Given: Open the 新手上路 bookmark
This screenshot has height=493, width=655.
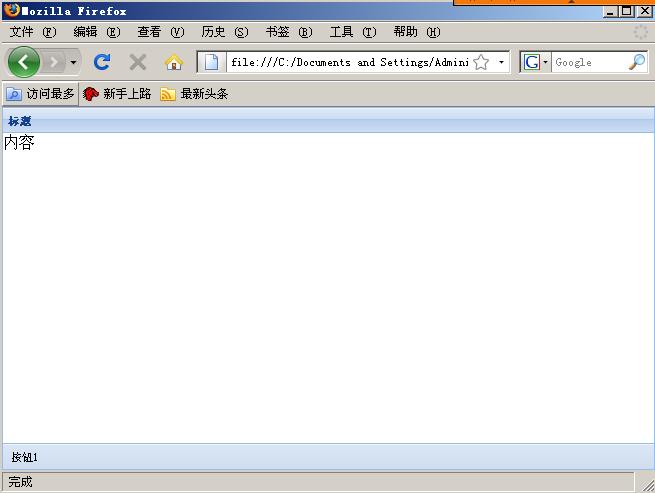Looking at the screenshot, I should pyautogui.click(x=117, y=94).
